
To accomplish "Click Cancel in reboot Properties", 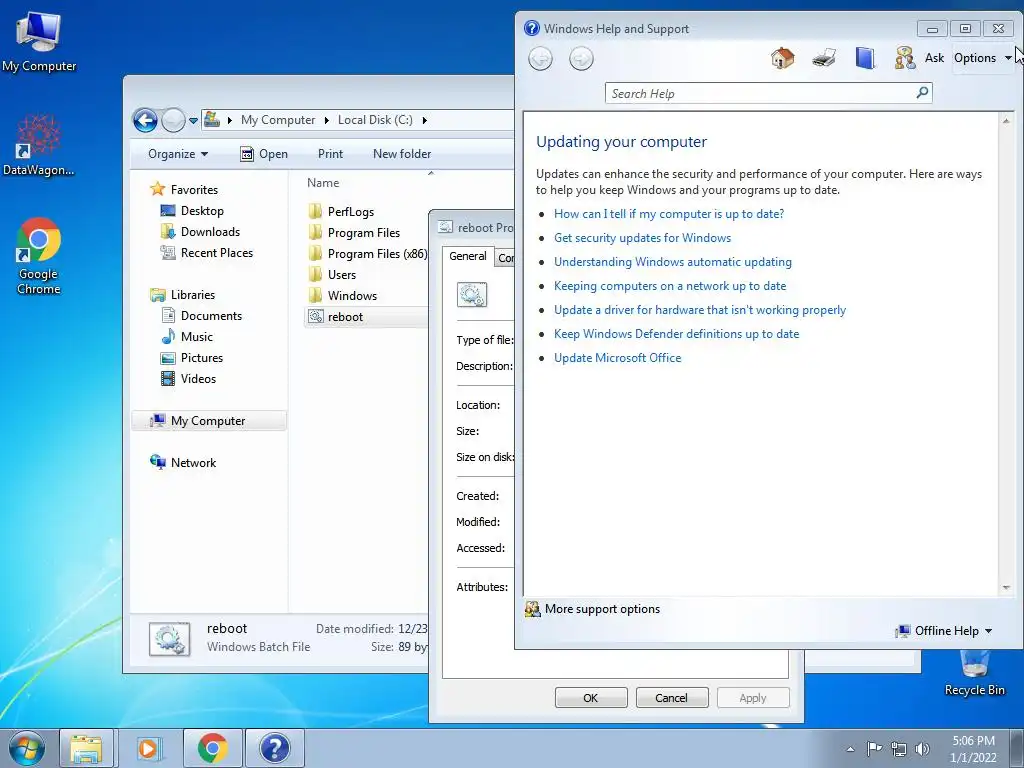I will click(671, 697).
